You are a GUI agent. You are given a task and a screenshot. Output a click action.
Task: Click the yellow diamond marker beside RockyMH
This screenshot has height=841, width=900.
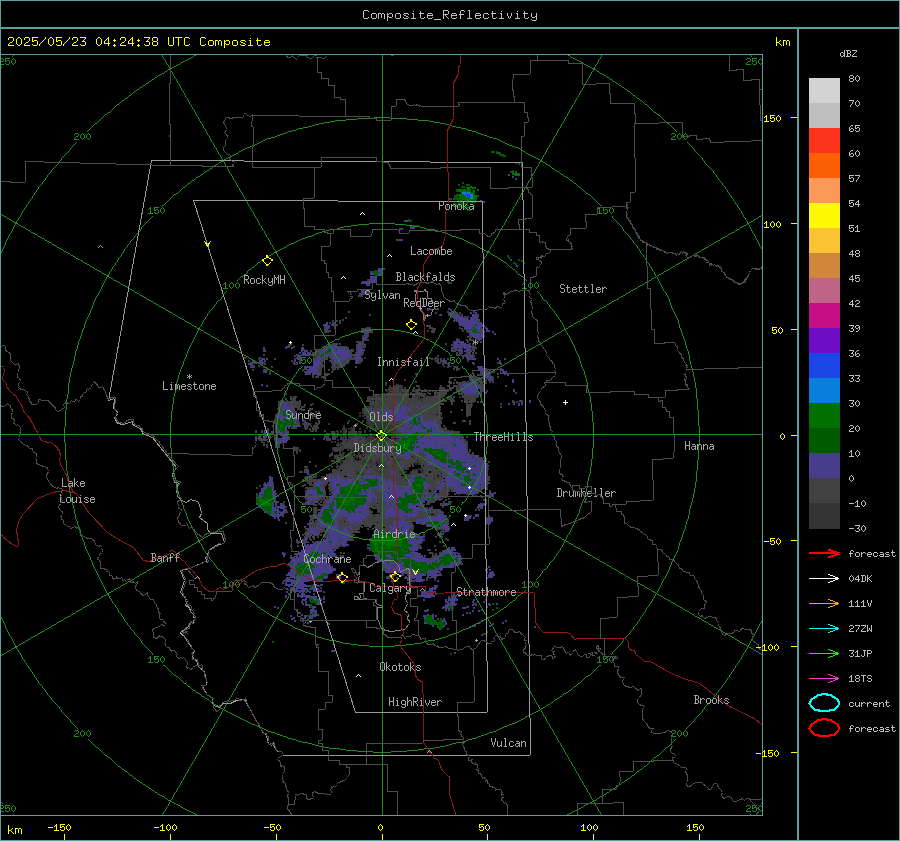(x=267, y=261)
